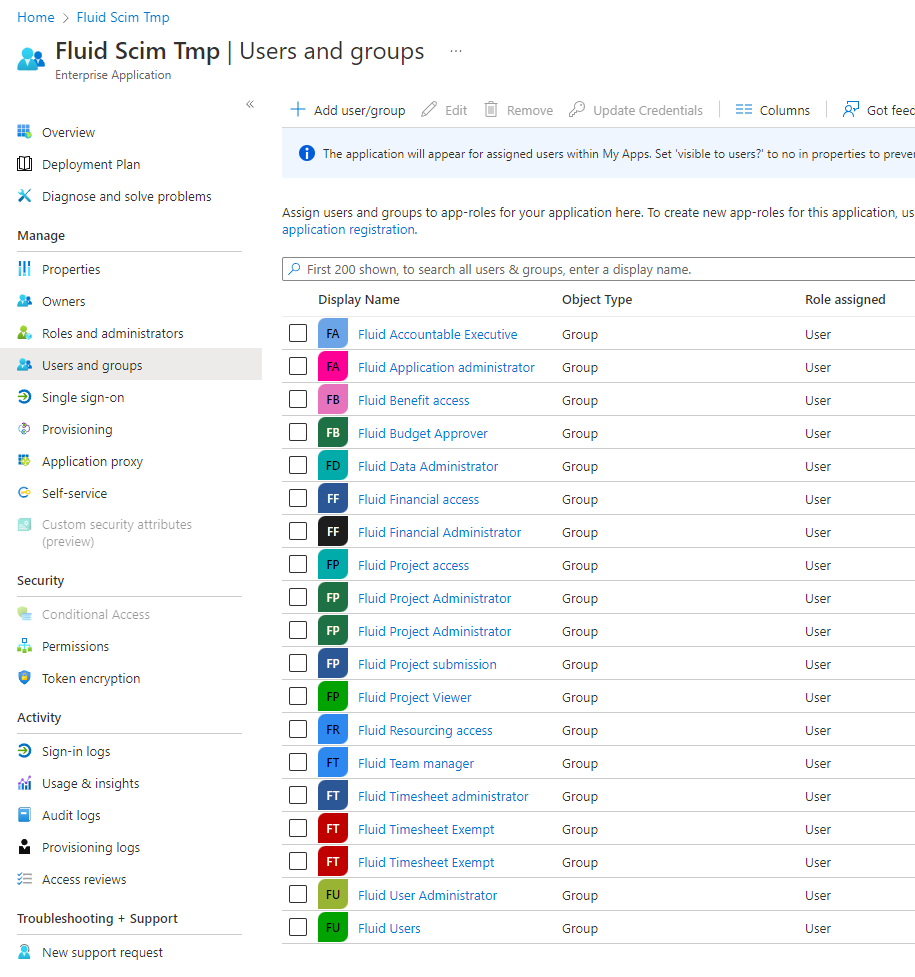Click Token encryption shield icon

pos(25,678)
